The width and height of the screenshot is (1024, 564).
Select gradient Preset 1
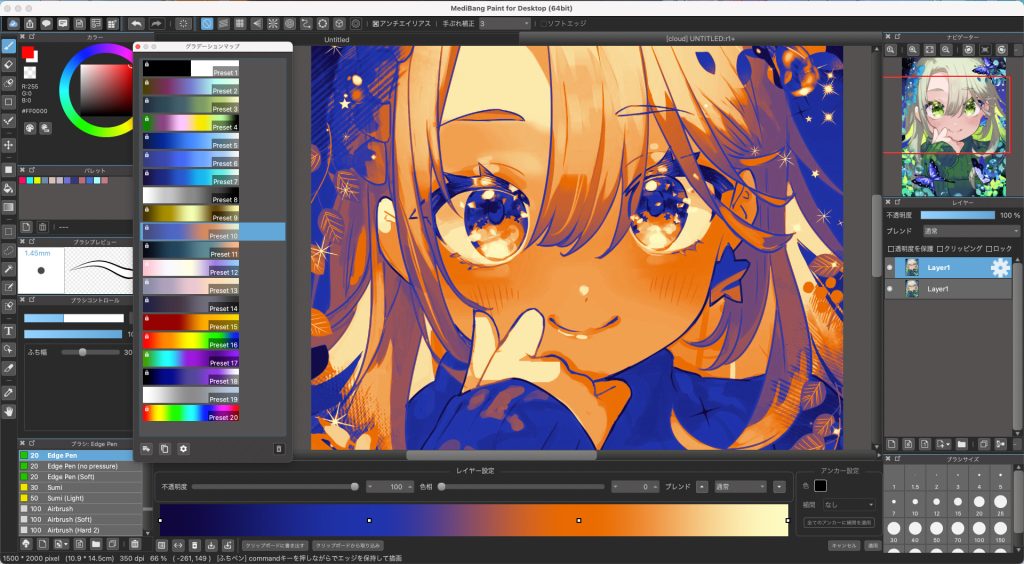[x=191, y=68]
